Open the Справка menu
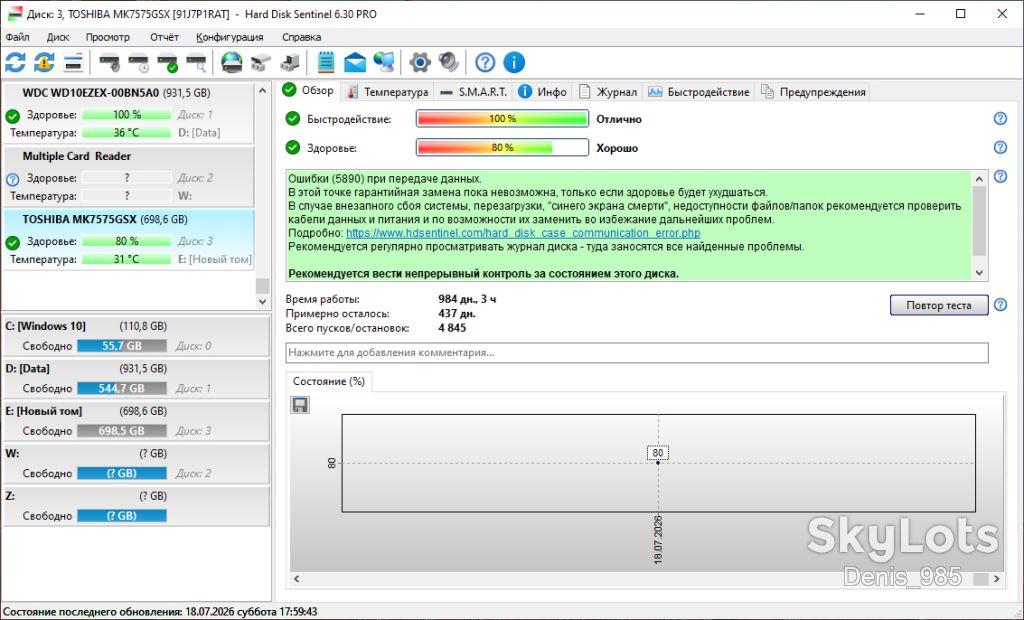 pos(301,37)
